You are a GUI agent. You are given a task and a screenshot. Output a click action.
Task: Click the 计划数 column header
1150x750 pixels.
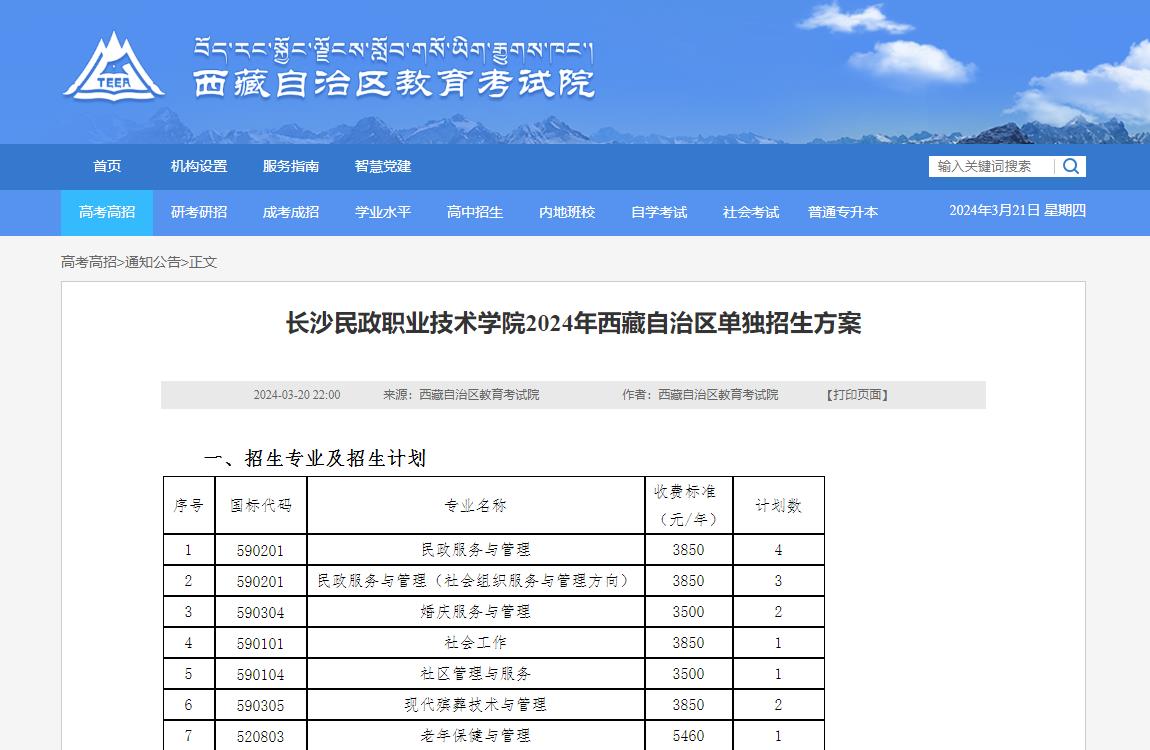click(779, 505)
